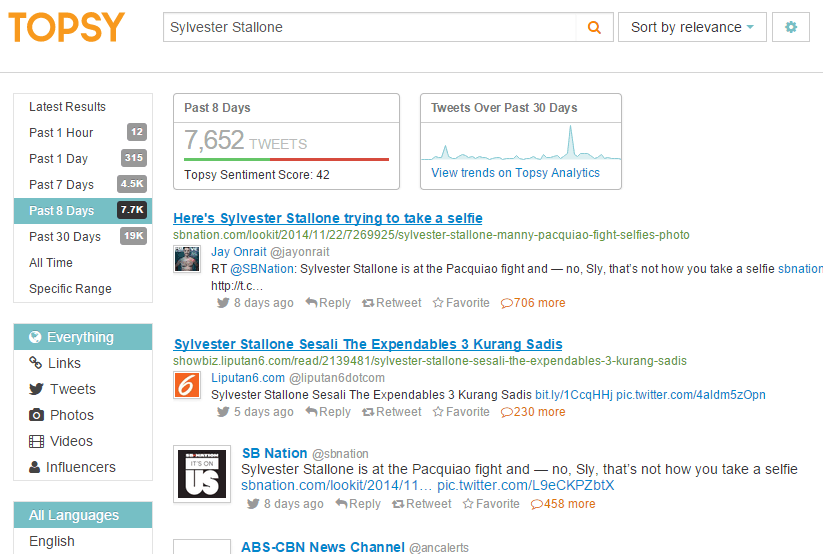Click the 30-day tweets trend chart
Screen dimensions: 823x554
tap(521, 142)
